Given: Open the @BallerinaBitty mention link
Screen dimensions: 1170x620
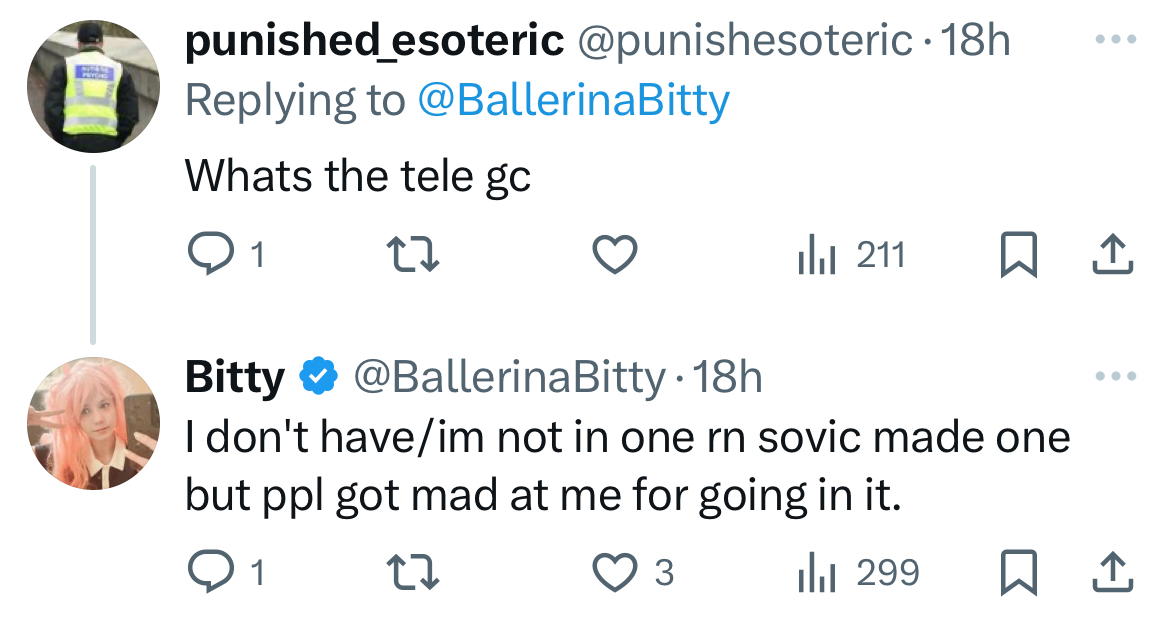Looking at the screenshot, I should click(572, 100).
